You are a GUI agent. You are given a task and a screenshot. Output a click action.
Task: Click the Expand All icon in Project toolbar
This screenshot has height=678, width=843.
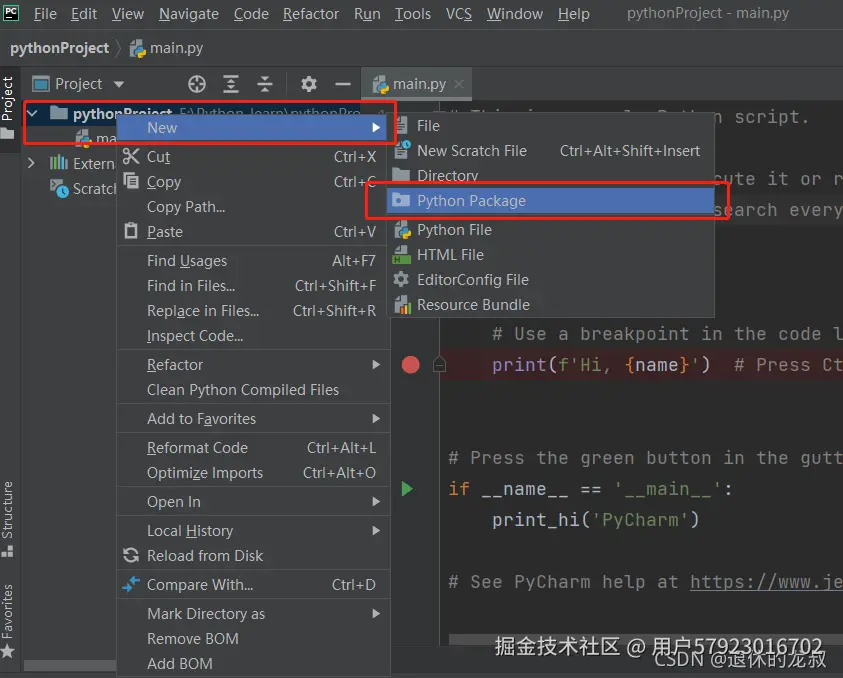[x=231, y=84]
